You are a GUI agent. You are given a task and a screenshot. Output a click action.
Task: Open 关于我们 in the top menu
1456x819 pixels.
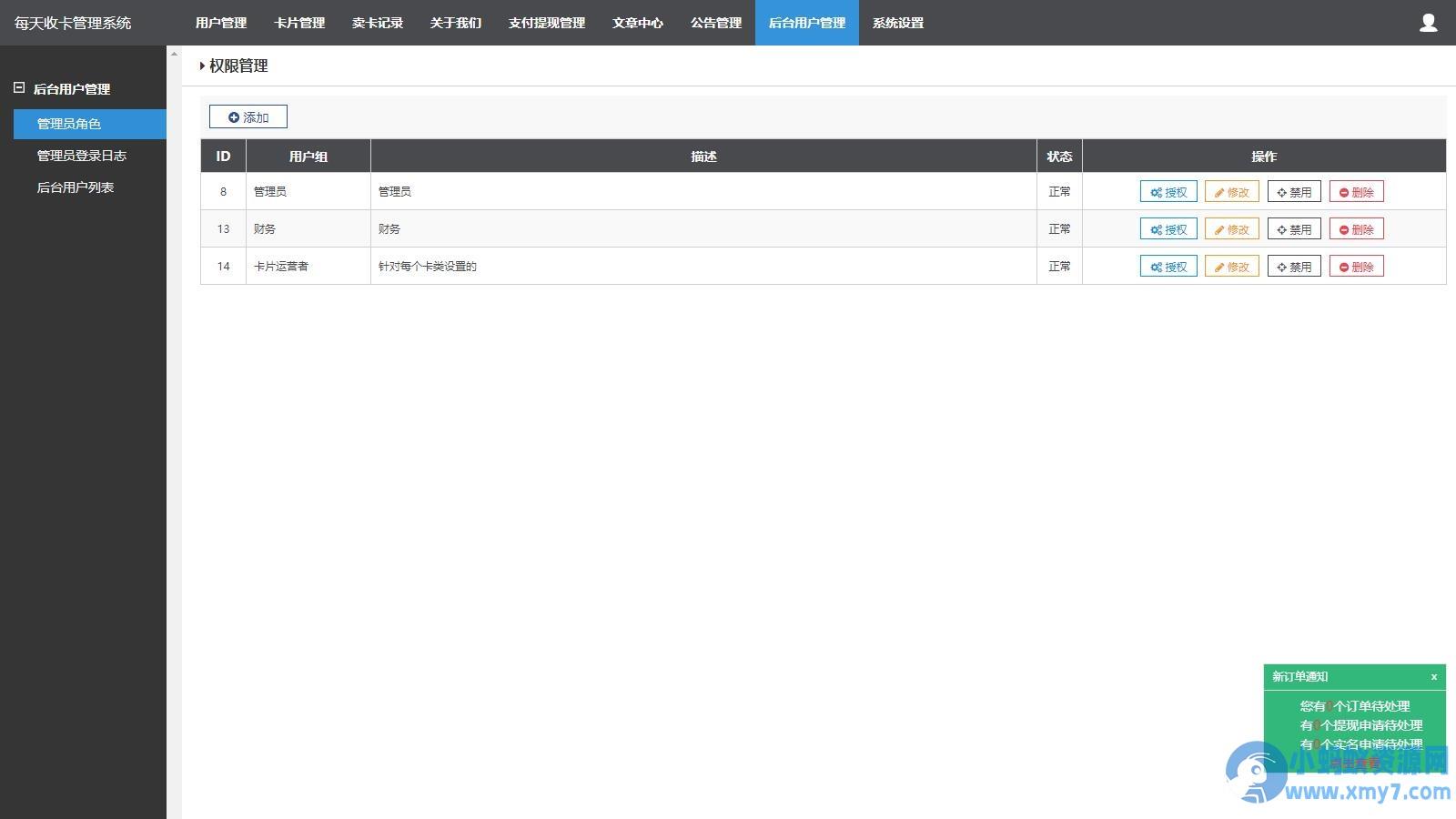[456, 23]
